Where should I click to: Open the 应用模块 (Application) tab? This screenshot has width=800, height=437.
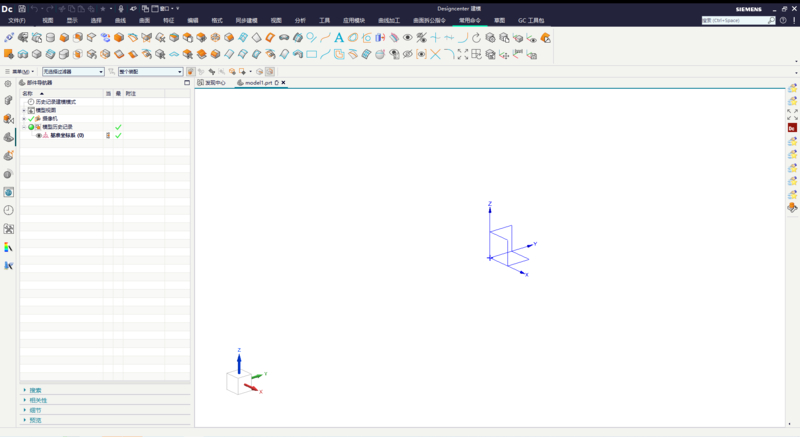[x=354, y=20]
